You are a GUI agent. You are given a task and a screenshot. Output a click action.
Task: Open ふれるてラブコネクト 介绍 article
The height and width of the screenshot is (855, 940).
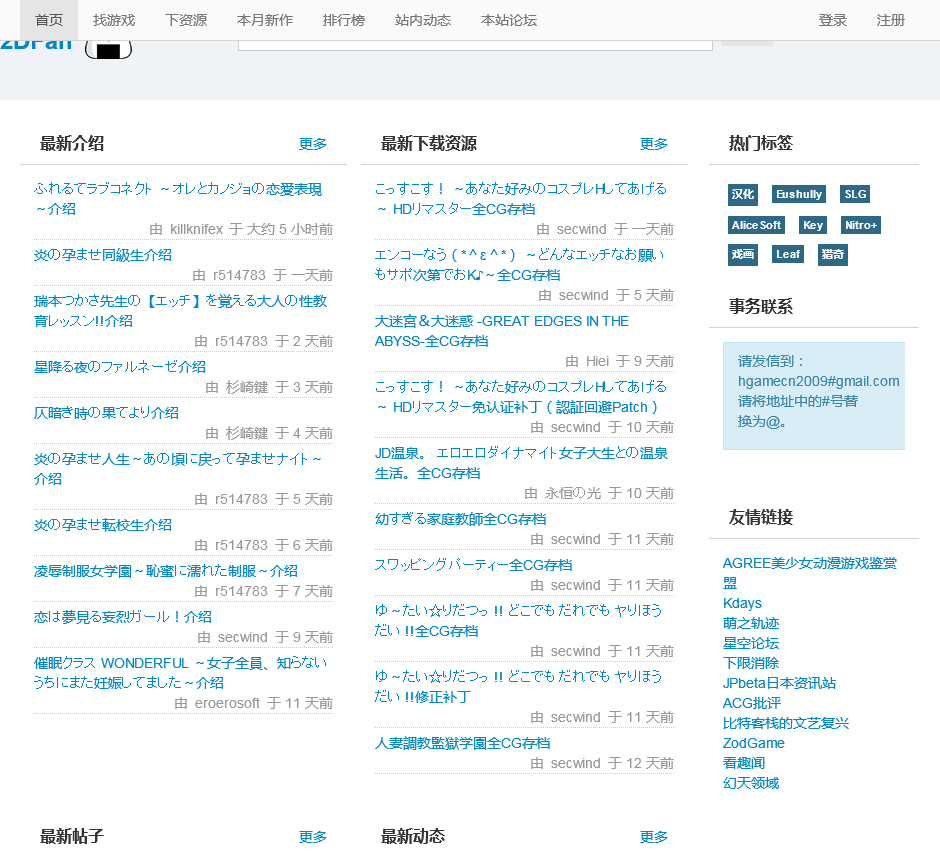click(x=178, y=199)
